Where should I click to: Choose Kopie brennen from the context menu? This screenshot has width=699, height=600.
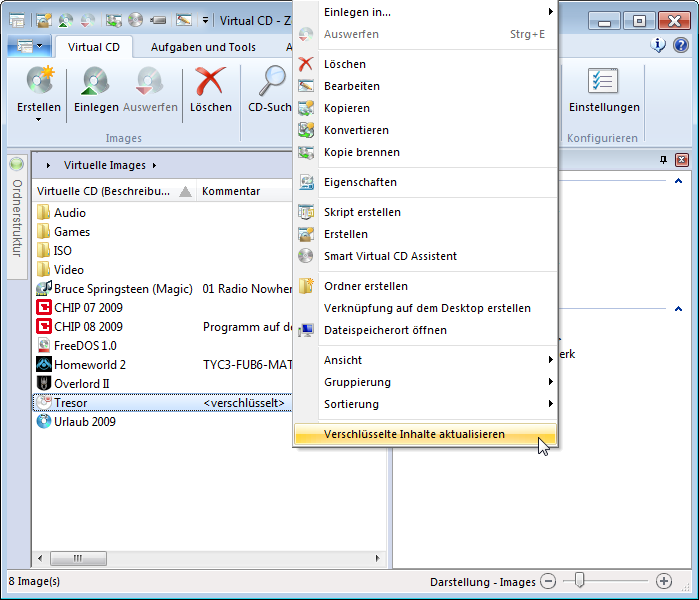(x=425, y=152)
